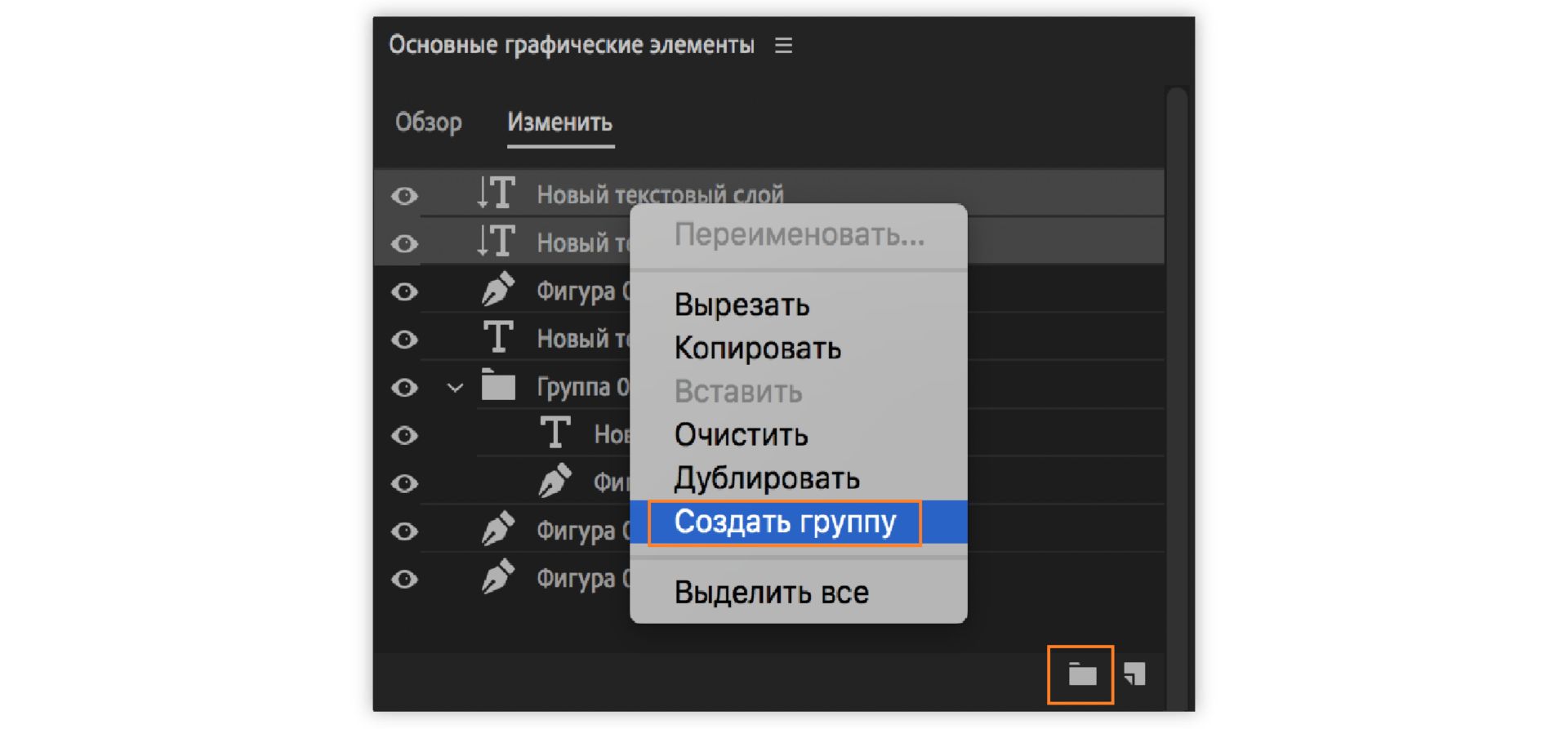Select Создать группу in the context menu
Image resolution: width=1568 pixels, height=729 pixels.
(799, 522)
